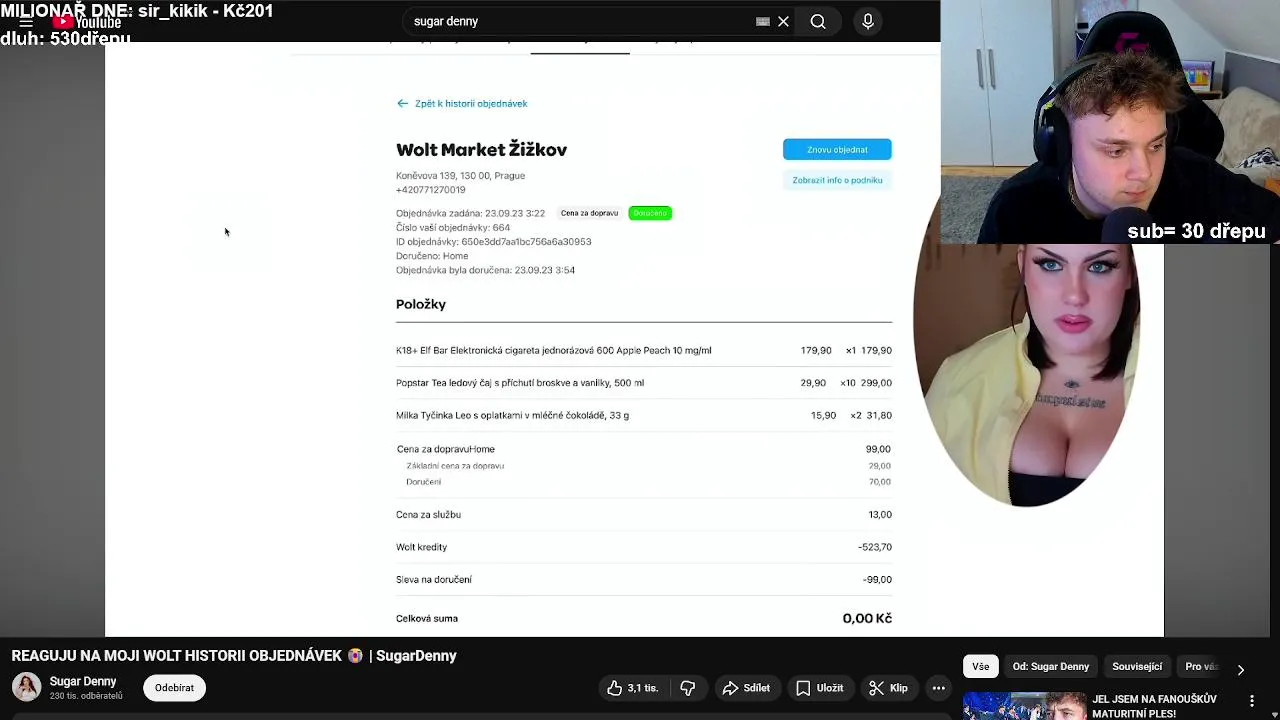The image size is (1280, 720).
Task: Click the Cena za dopravu badge
Action: 589,213
